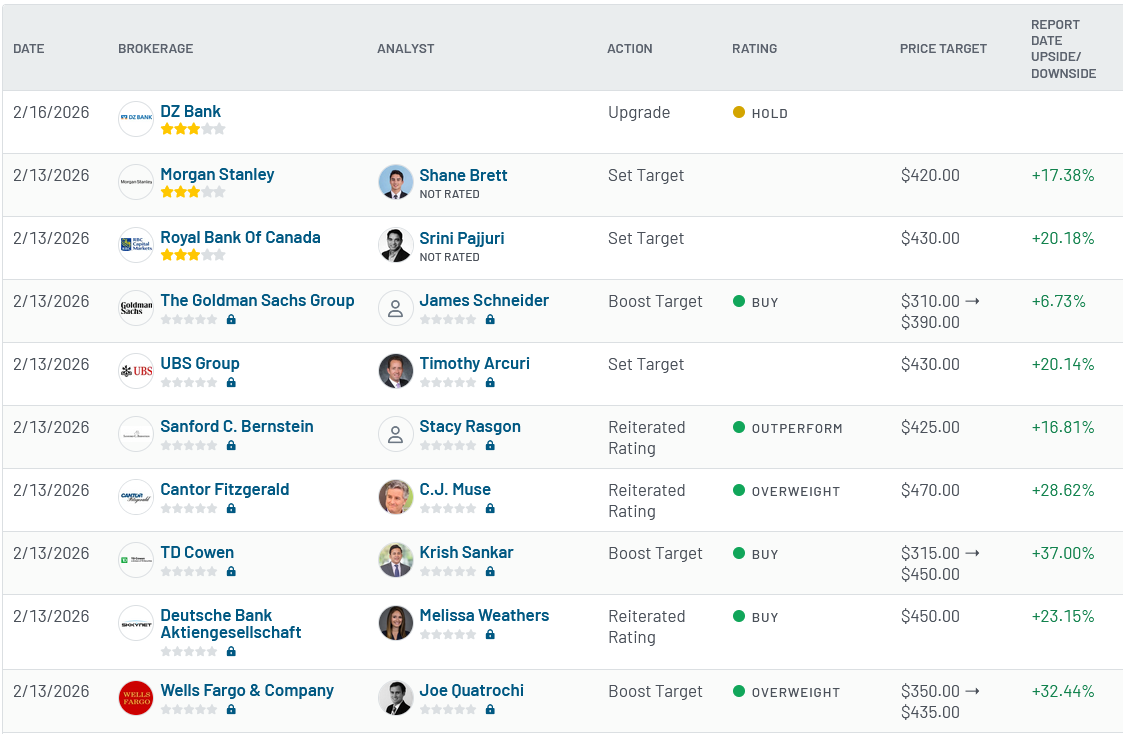The width and height of the screenshot is (1123, 734).
Task: Click Joe Quatrochi's profile photo
Action: click(396, 698)
